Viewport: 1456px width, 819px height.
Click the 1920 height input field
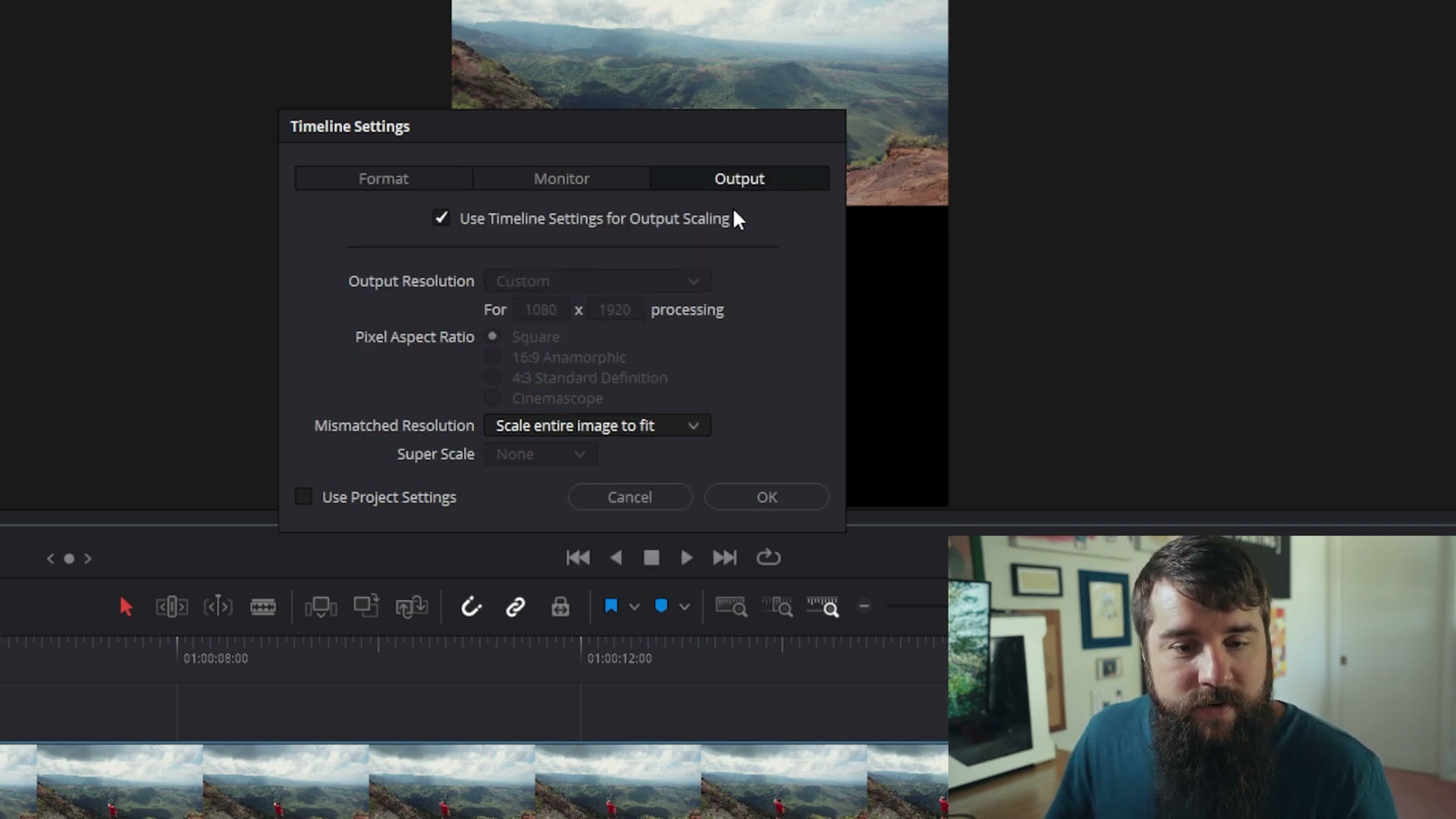[x=615, y=309]
